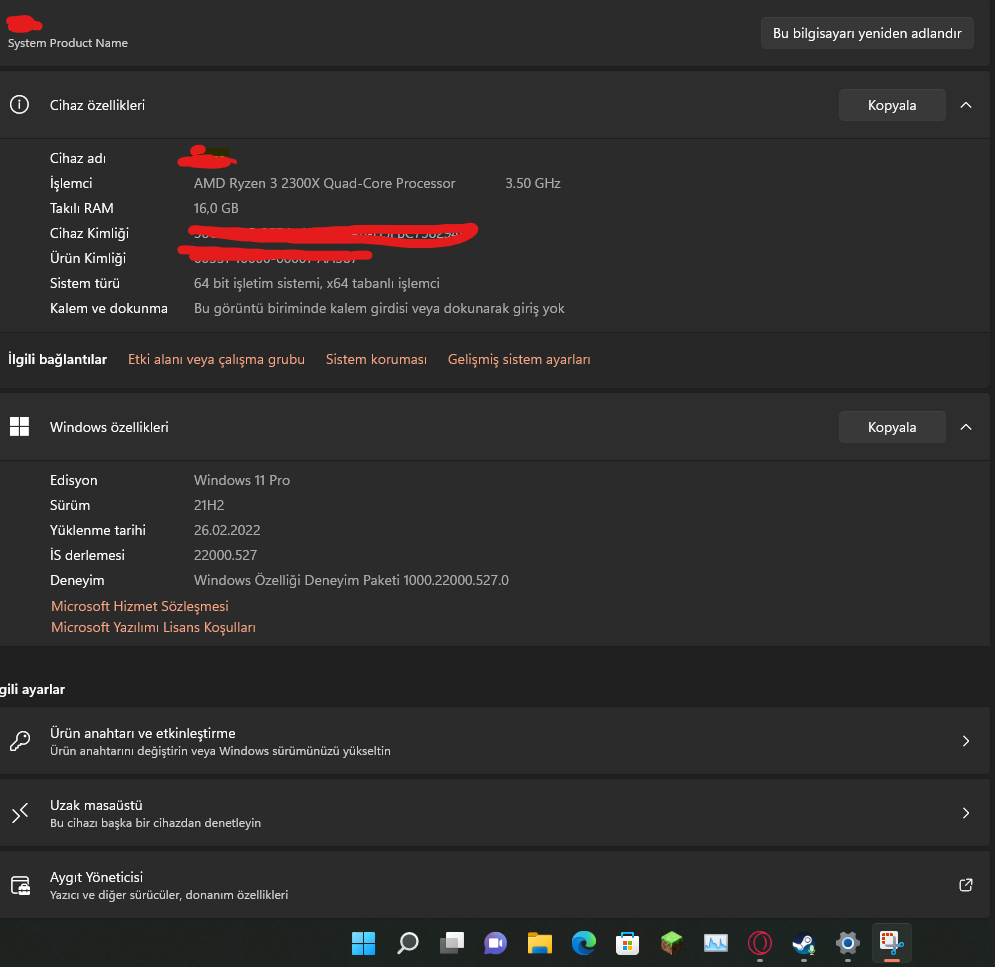The width and height of the screenshot is (995, 967).
Task: Click the Uzak masaüstü remote icon
Action: pos(20,813)
